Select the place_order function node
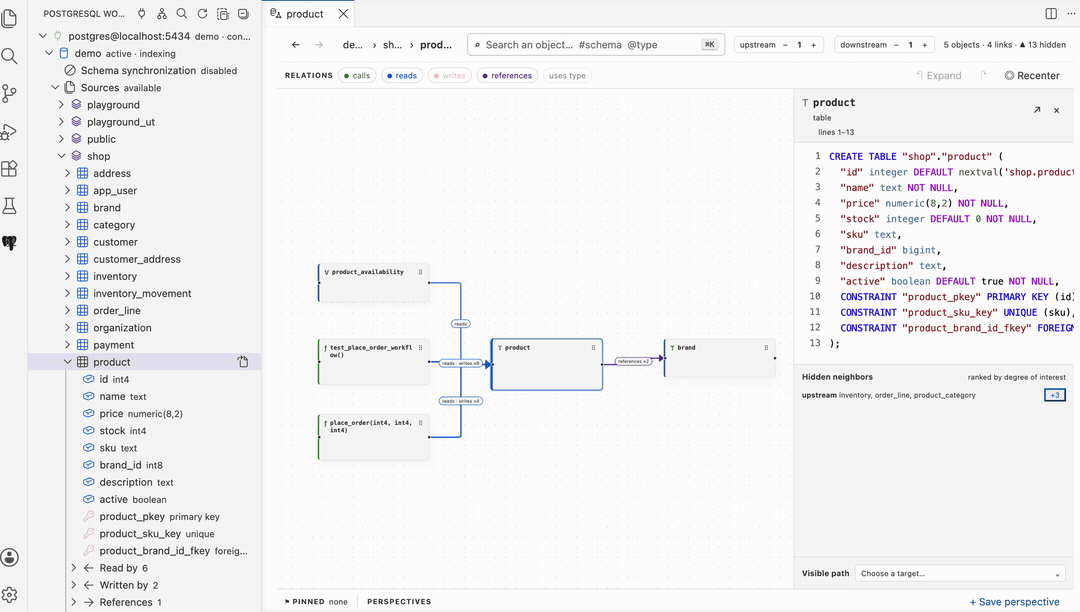Viewport: 1080px width, 612px height. tap(373, 436)
